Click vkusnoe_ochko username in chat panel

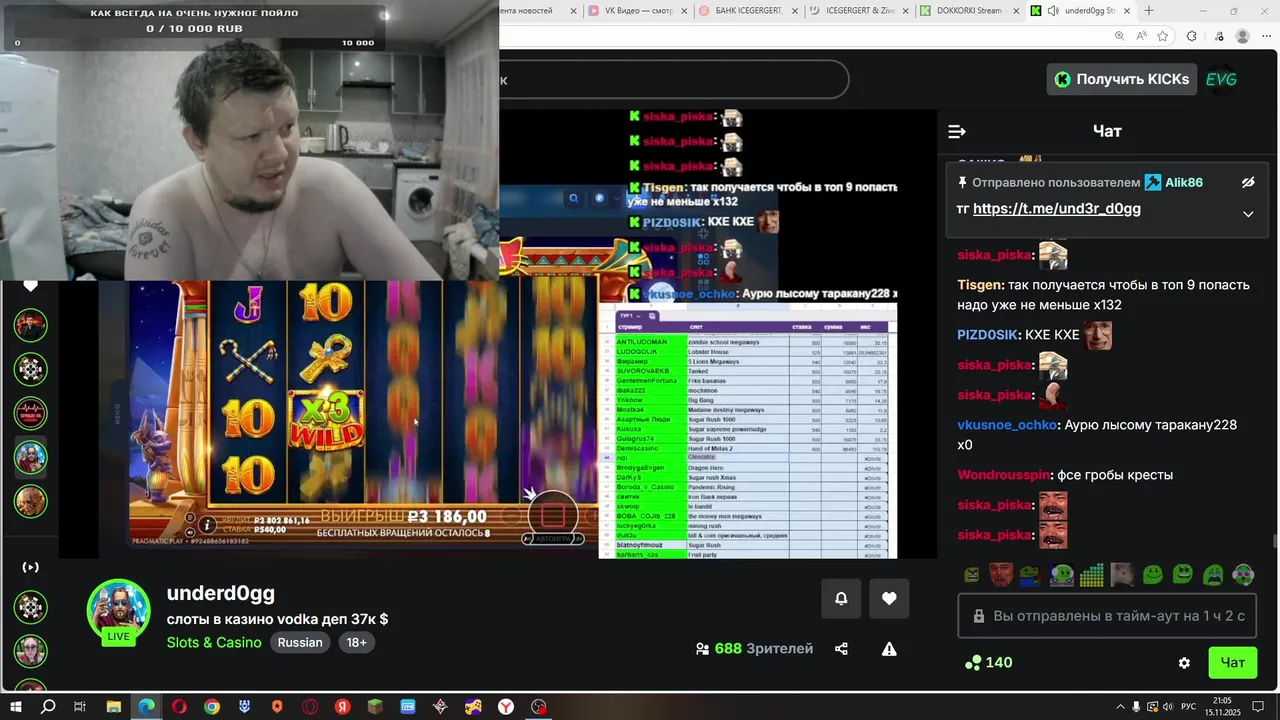(x=1007, y=425)
